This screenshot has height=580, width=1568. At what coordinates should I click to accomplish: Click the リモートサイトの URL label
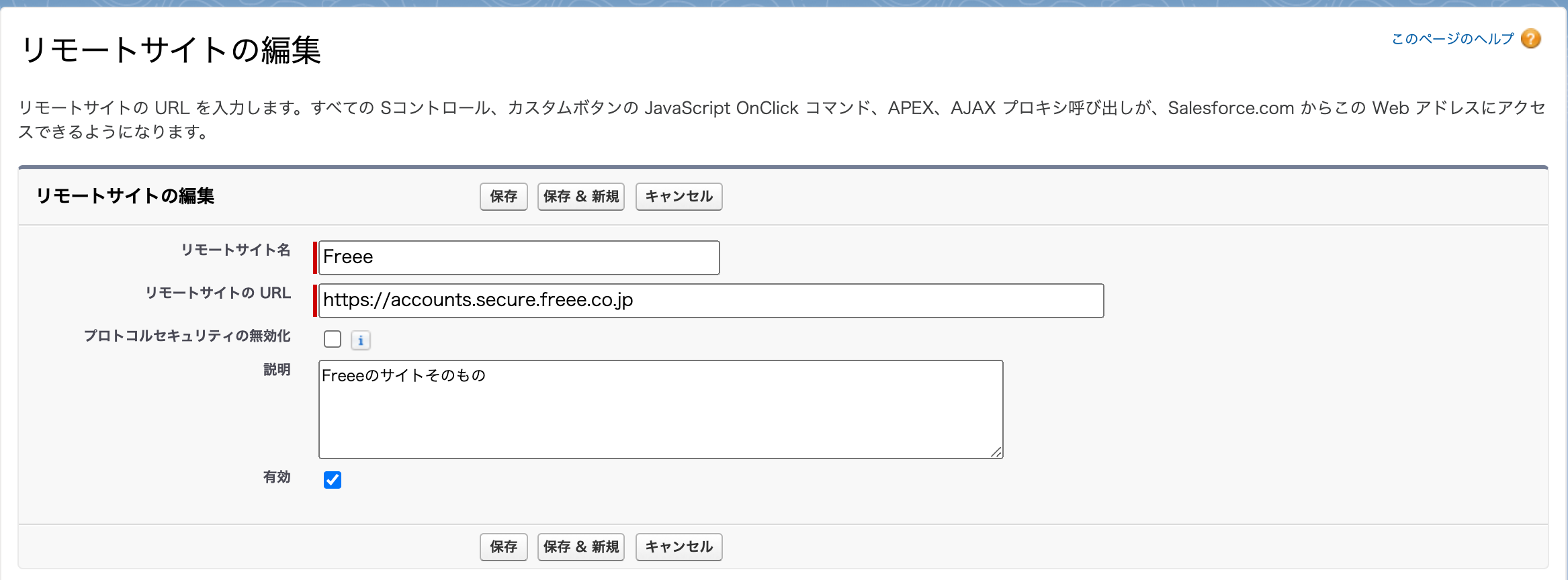[218, 293]
